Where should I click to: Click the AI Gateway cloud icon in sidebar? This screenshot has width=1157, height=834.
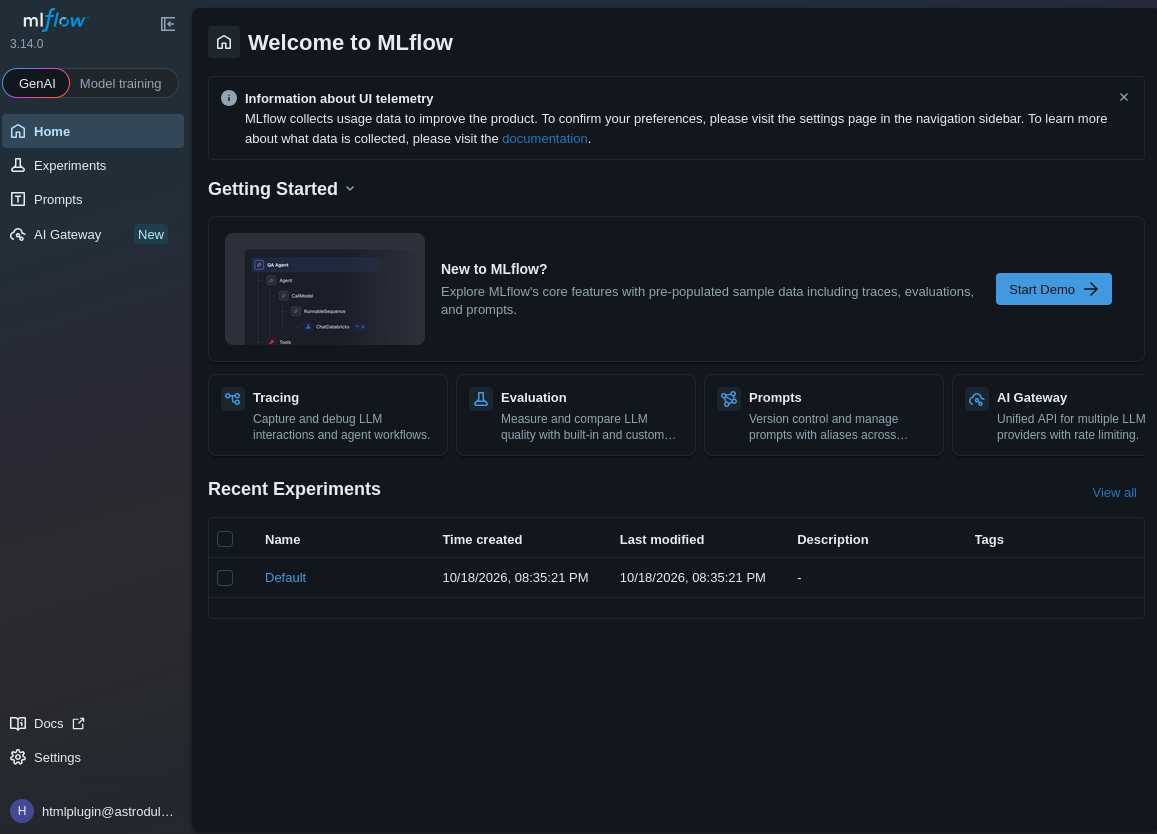click(x=18, y=235)
